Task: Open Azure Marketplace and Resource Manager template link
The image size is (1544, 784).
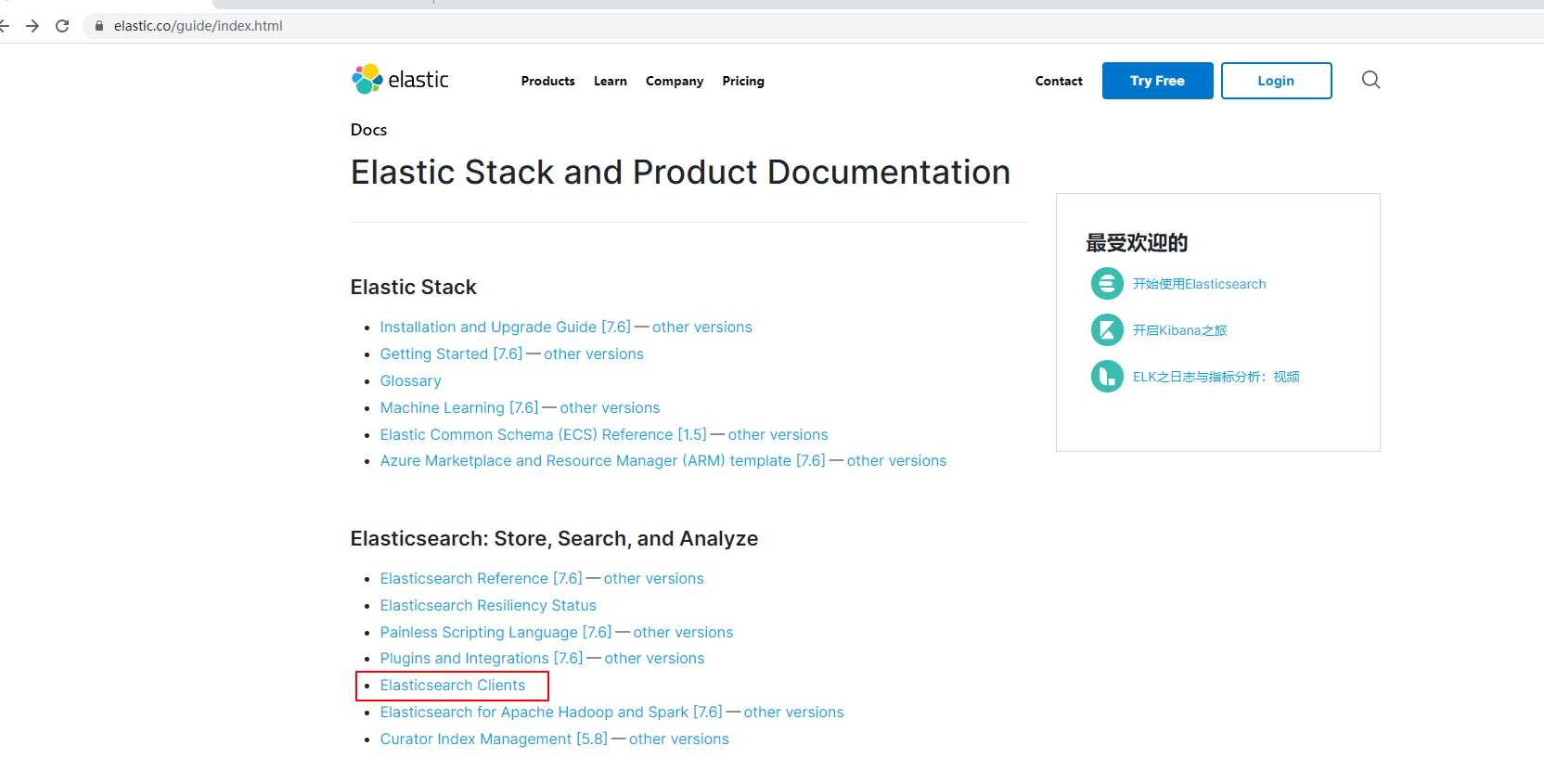Action: 602,460
